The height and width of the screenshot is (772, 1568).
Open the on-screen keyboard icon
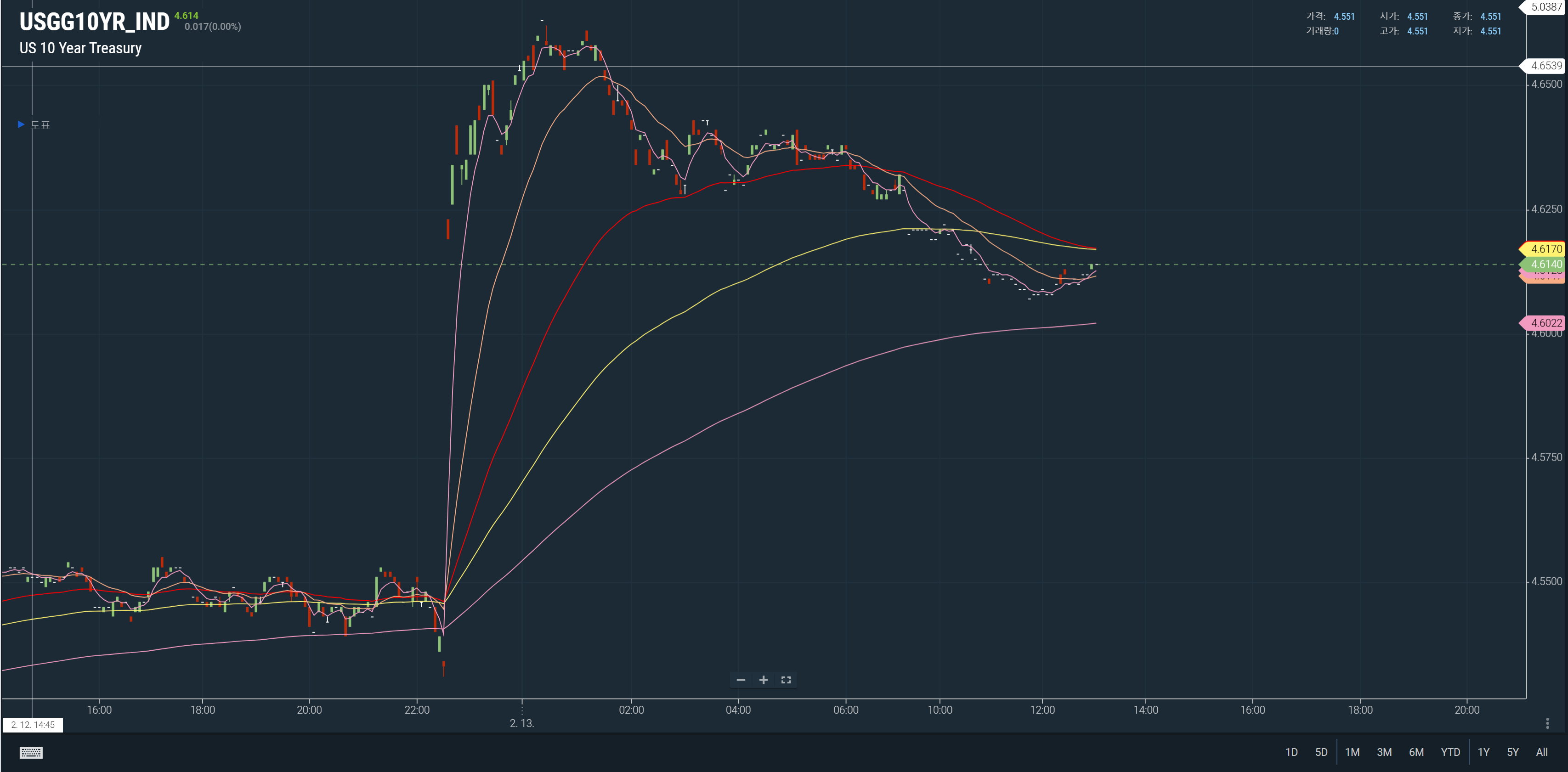[31, 753]
